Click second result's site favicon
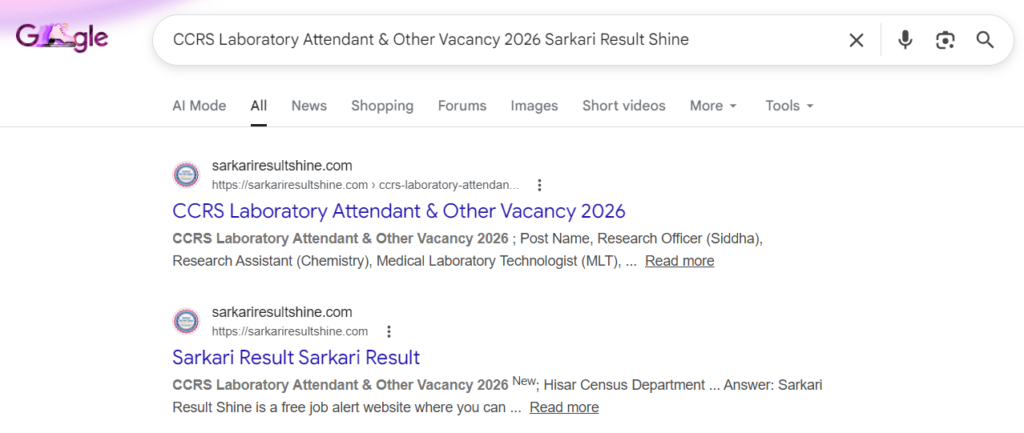1024x433 pixels. coord(186,321)
